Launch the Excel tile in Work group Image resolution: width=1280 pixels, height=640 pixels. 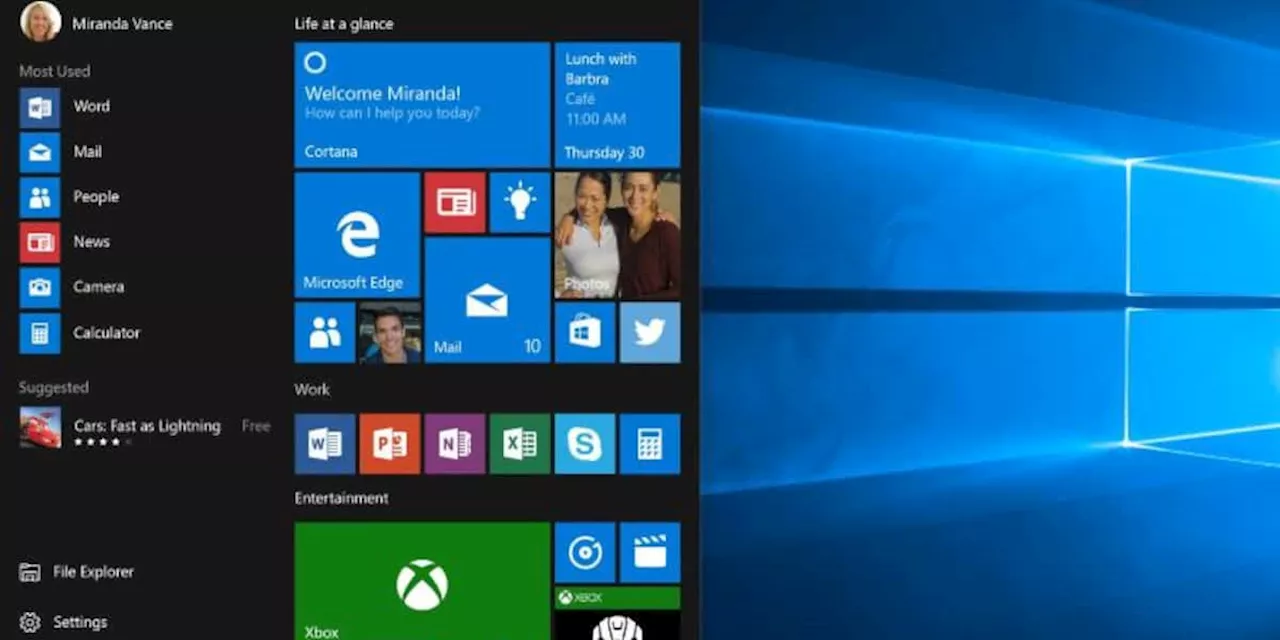click(x=520, y=443)
